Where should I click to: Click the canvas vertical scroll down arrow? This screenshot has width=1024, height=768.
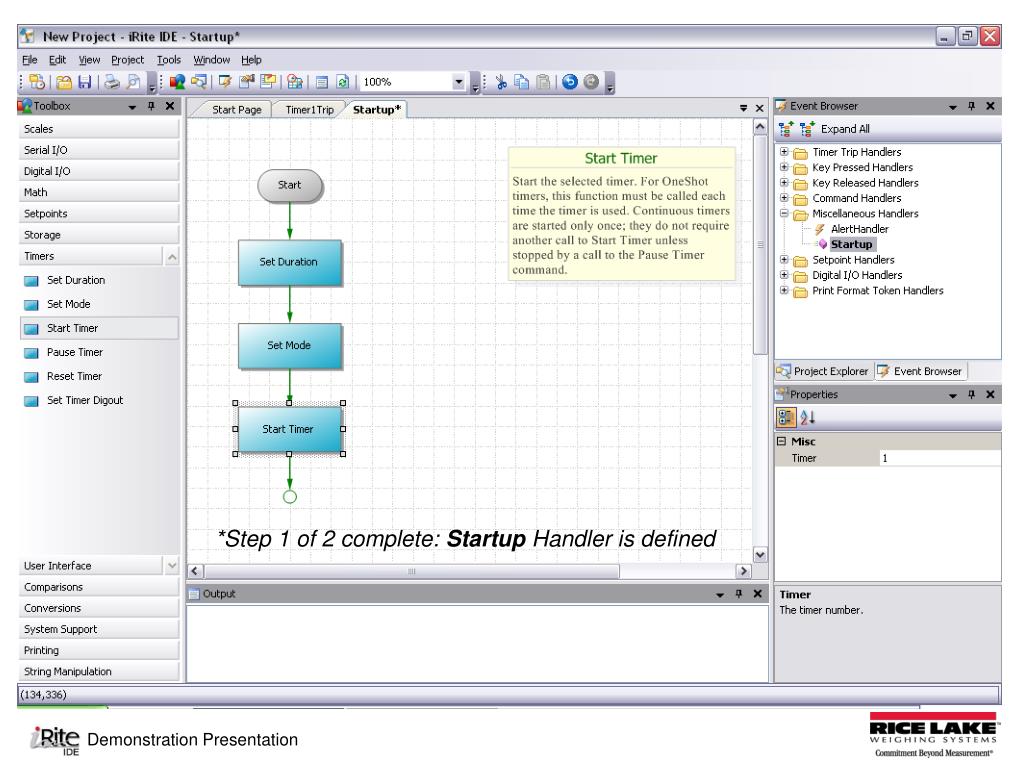[760, 555]
